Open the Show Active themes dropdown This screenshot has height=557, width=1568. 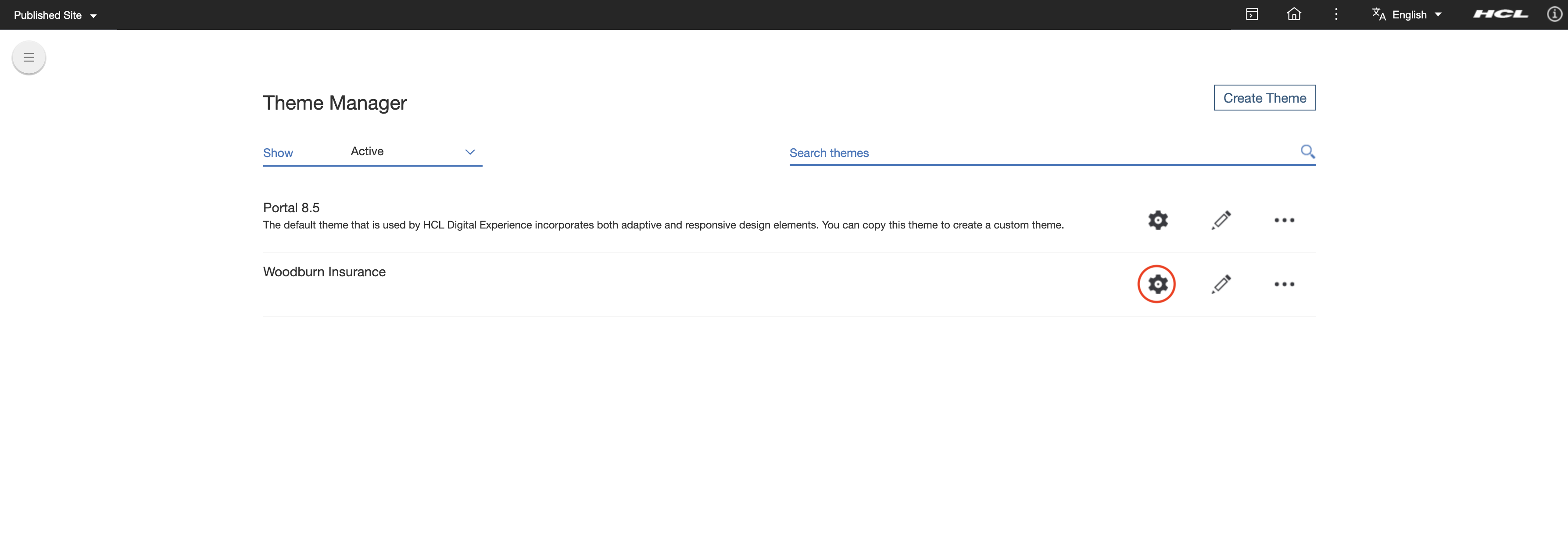pyautogui.click(x=414, y=152)
